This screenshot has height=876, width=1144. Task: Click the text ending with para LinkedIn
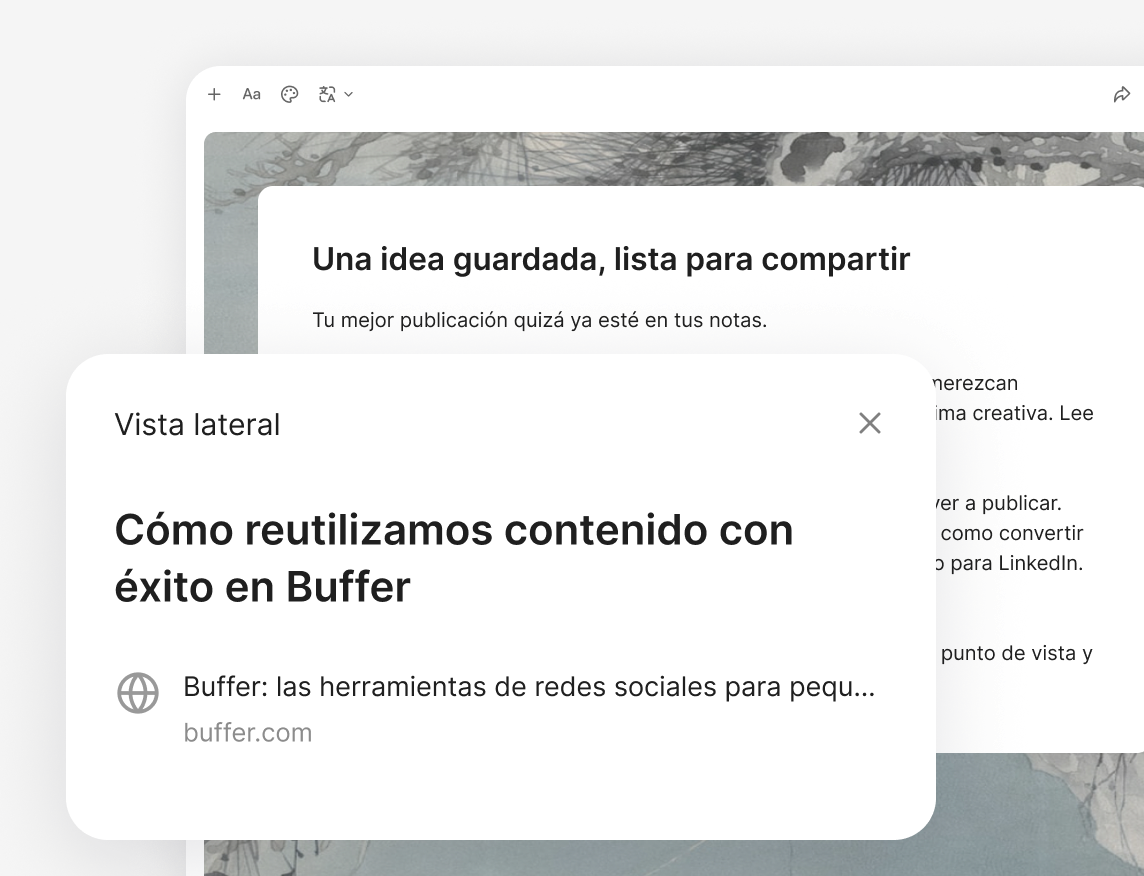click(1010, 563)
